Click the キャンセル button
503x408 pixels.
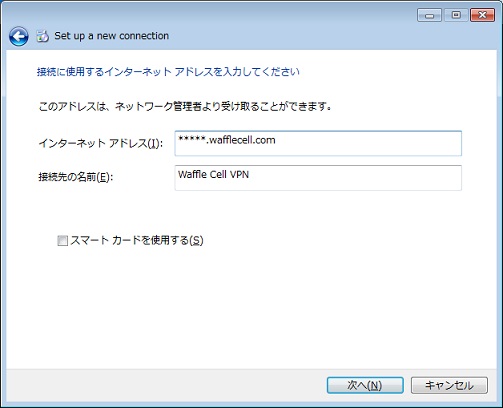point(449,385)
